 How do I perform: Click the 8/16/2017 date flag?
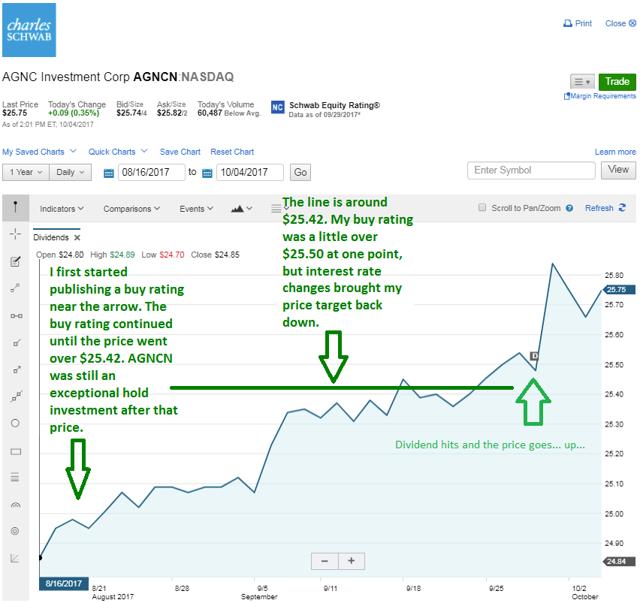(x=64, y=583)
